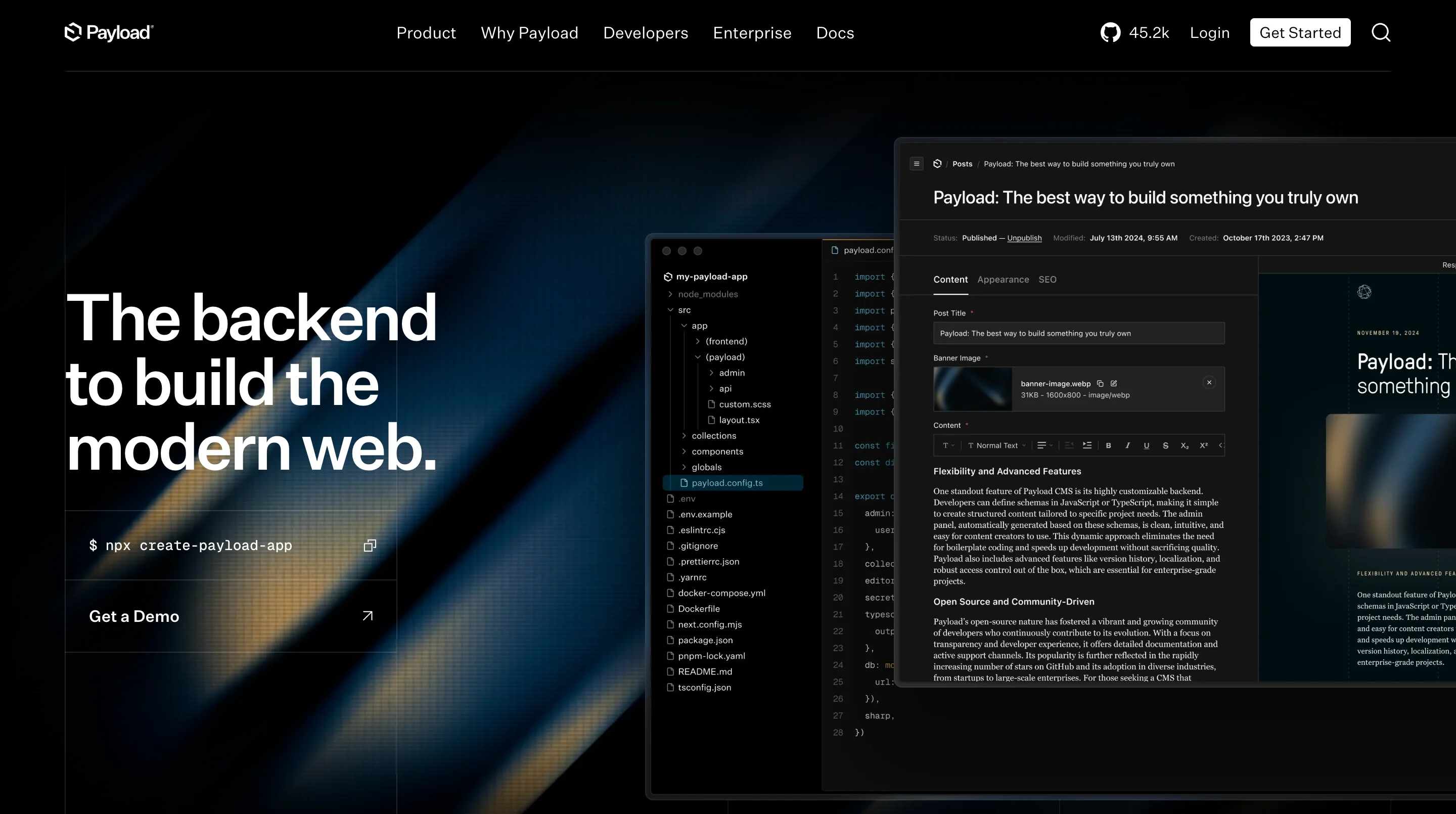Open the Normal Text style dropdown
Viewport: 1456px width, 814px height.
click(996, 445)
